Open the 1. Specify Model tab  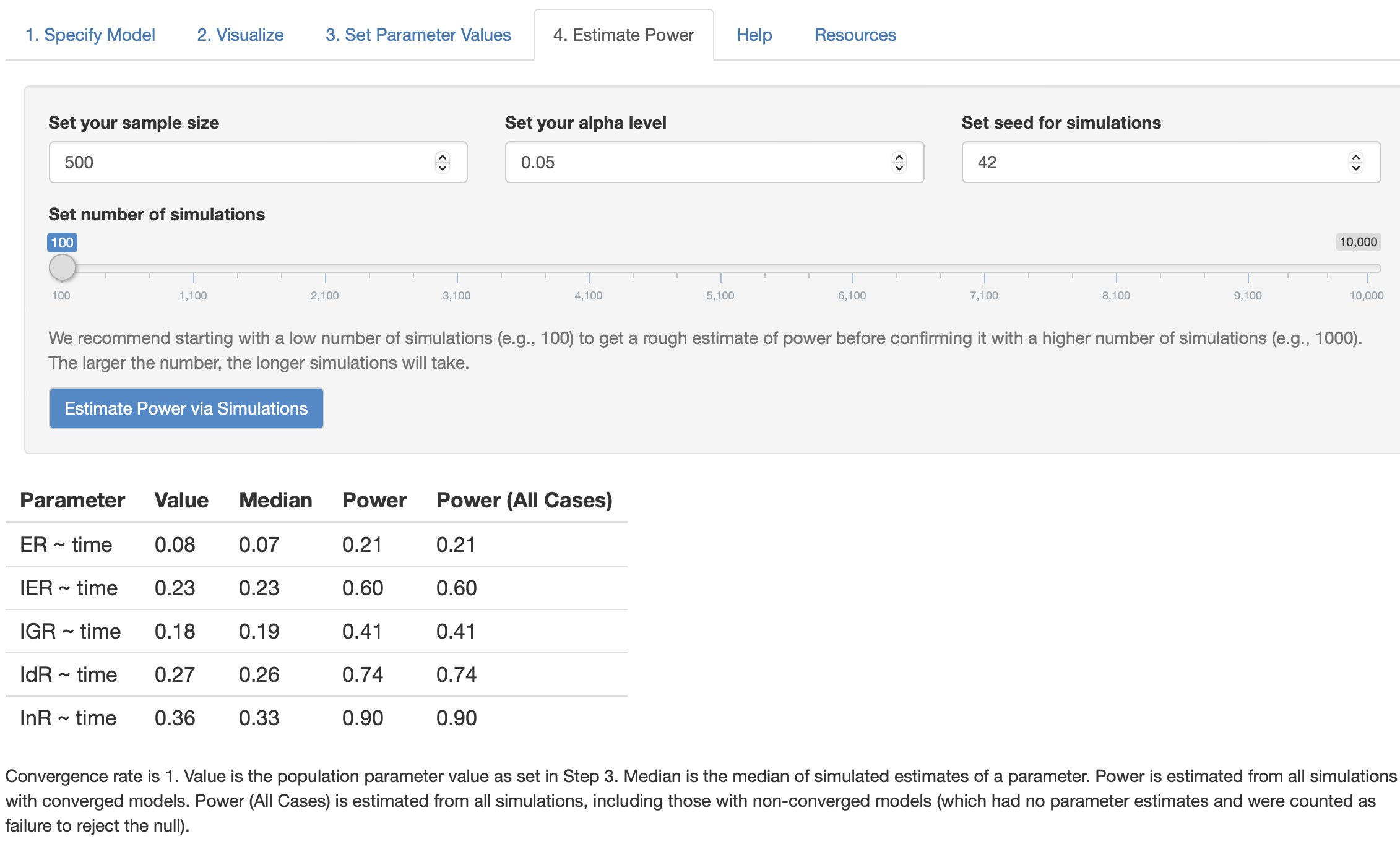[90, 35]
